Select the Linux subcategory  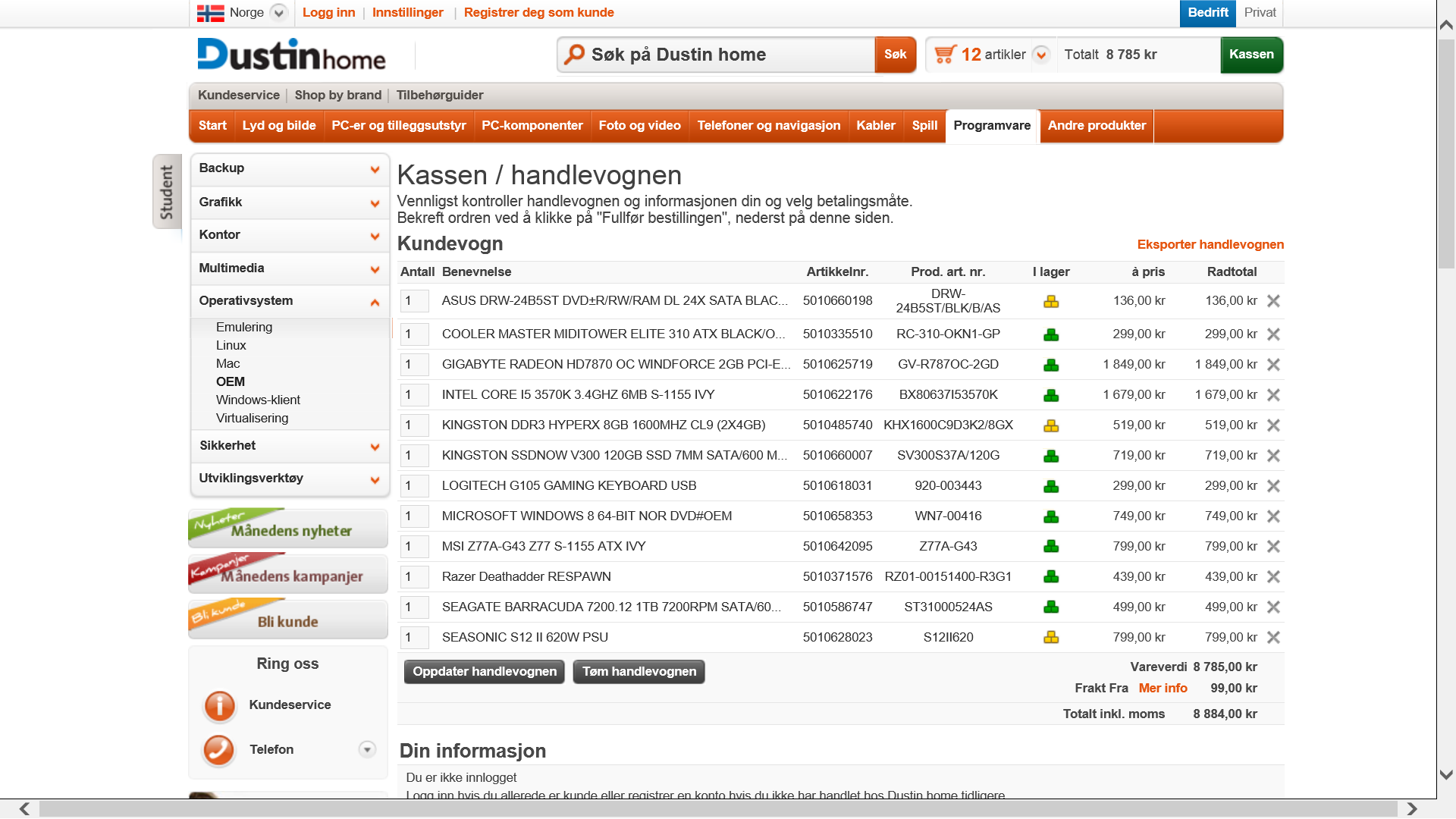tap(231, 345)
